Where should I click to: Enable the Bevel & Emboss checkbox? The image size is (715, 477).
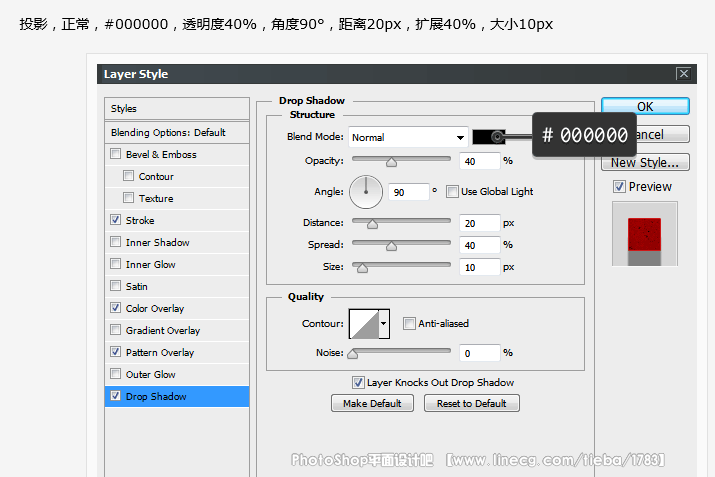[x=116, y=155]
